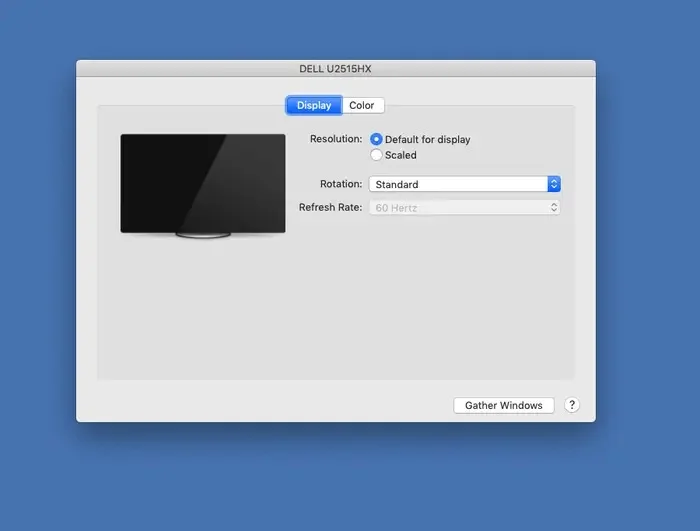700x531 pixels.
Task: Click empty gray area beneath the monitor image
Action: click(x=202, y=310)
